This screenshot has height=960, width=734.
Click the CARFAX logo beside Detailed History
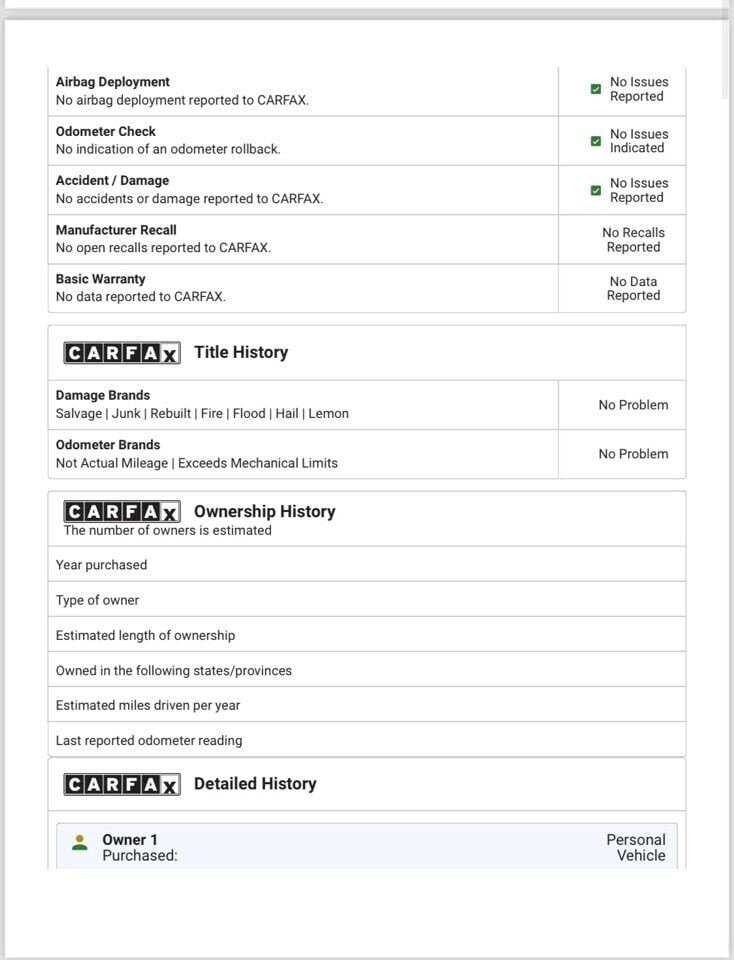pyautogui.click(x=122, y=785)
